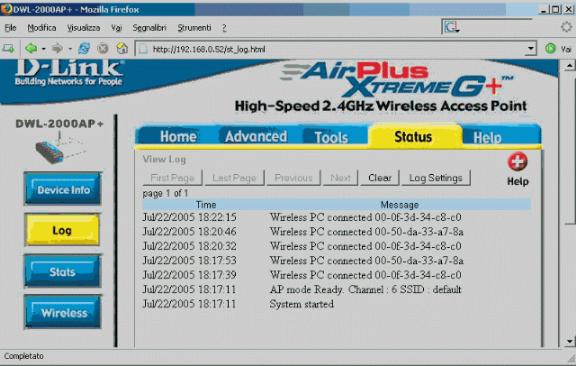Click the page scrollbar down arrow

pyautogui.click(x=569, y=341)
